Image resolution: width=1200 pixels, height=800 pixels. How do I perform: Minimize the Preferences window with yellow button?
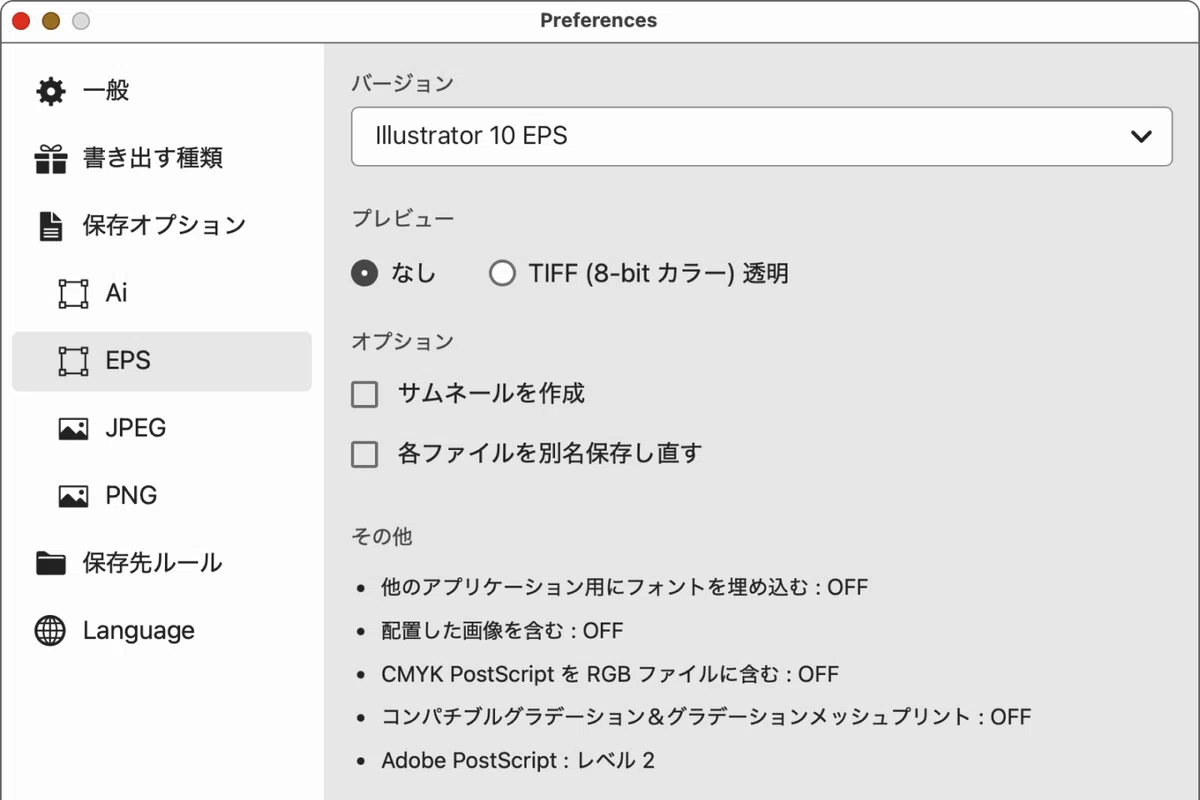51,21
